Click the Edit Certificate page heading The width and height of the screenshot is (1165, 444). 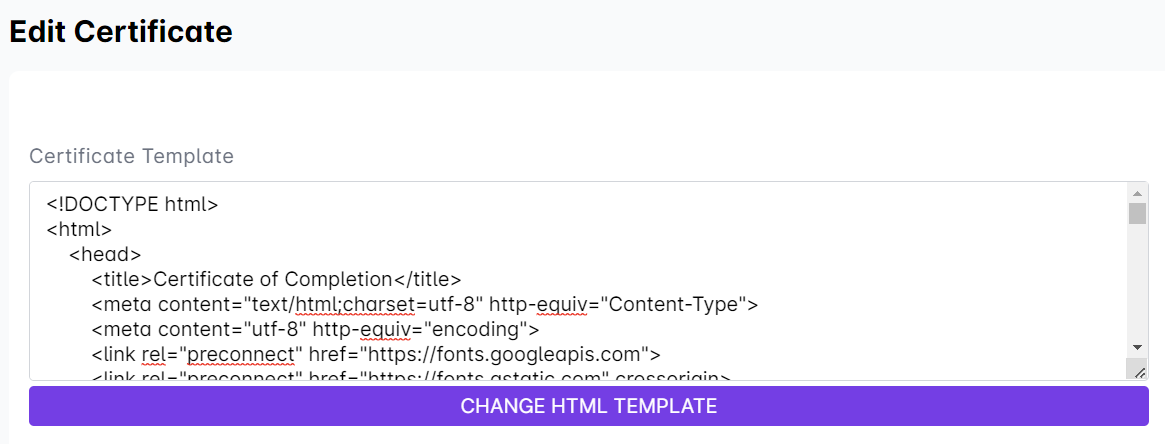[x=121, y=32]
